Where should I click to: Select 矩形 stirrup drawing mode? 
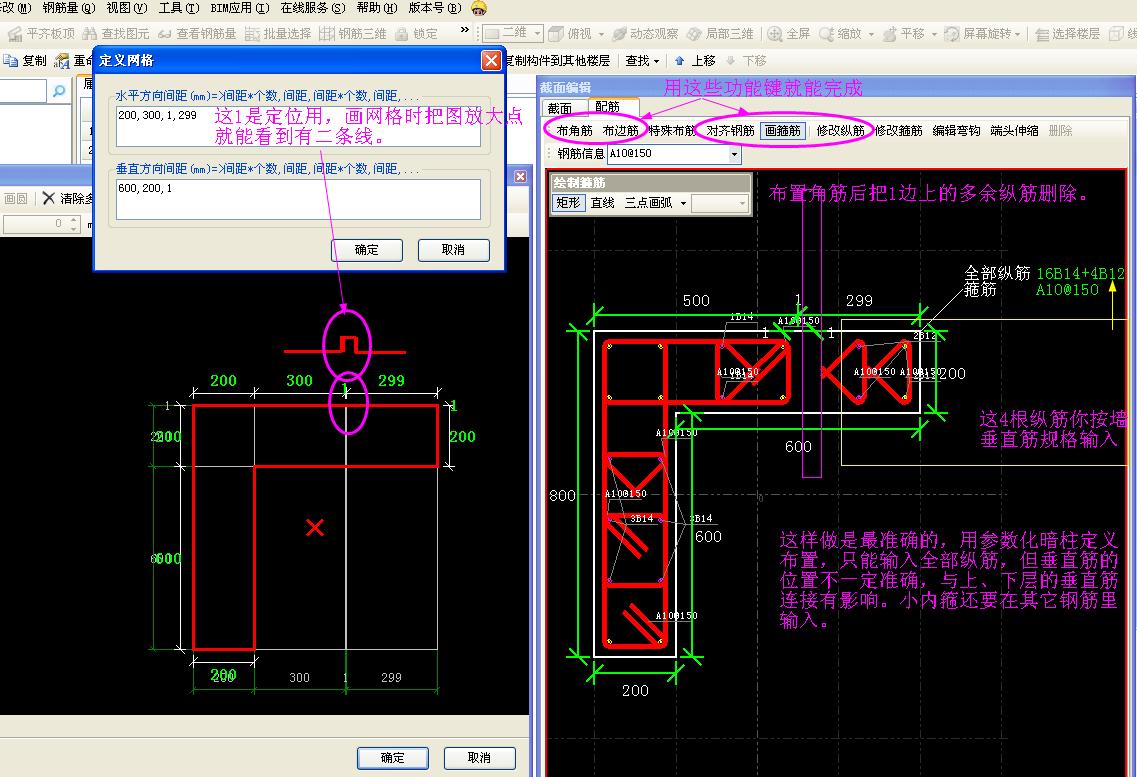[x=568, y=202]
